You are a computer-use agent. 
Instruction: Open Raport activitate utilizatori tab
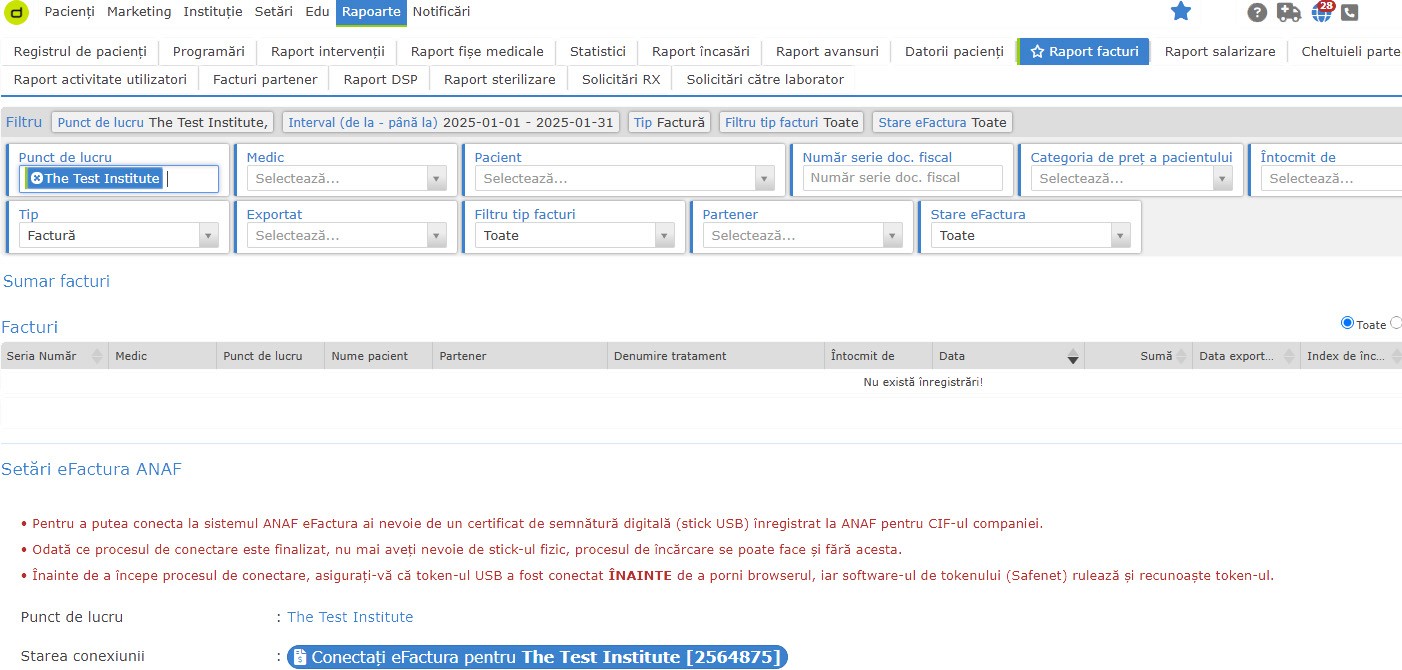tap(100, 79)
